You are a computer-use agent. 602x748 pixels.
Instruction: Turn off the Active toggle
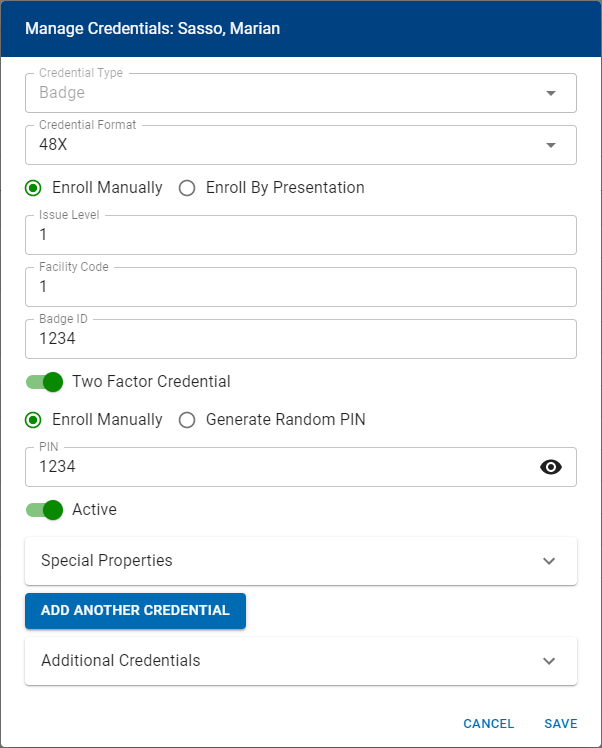point(45,510)
